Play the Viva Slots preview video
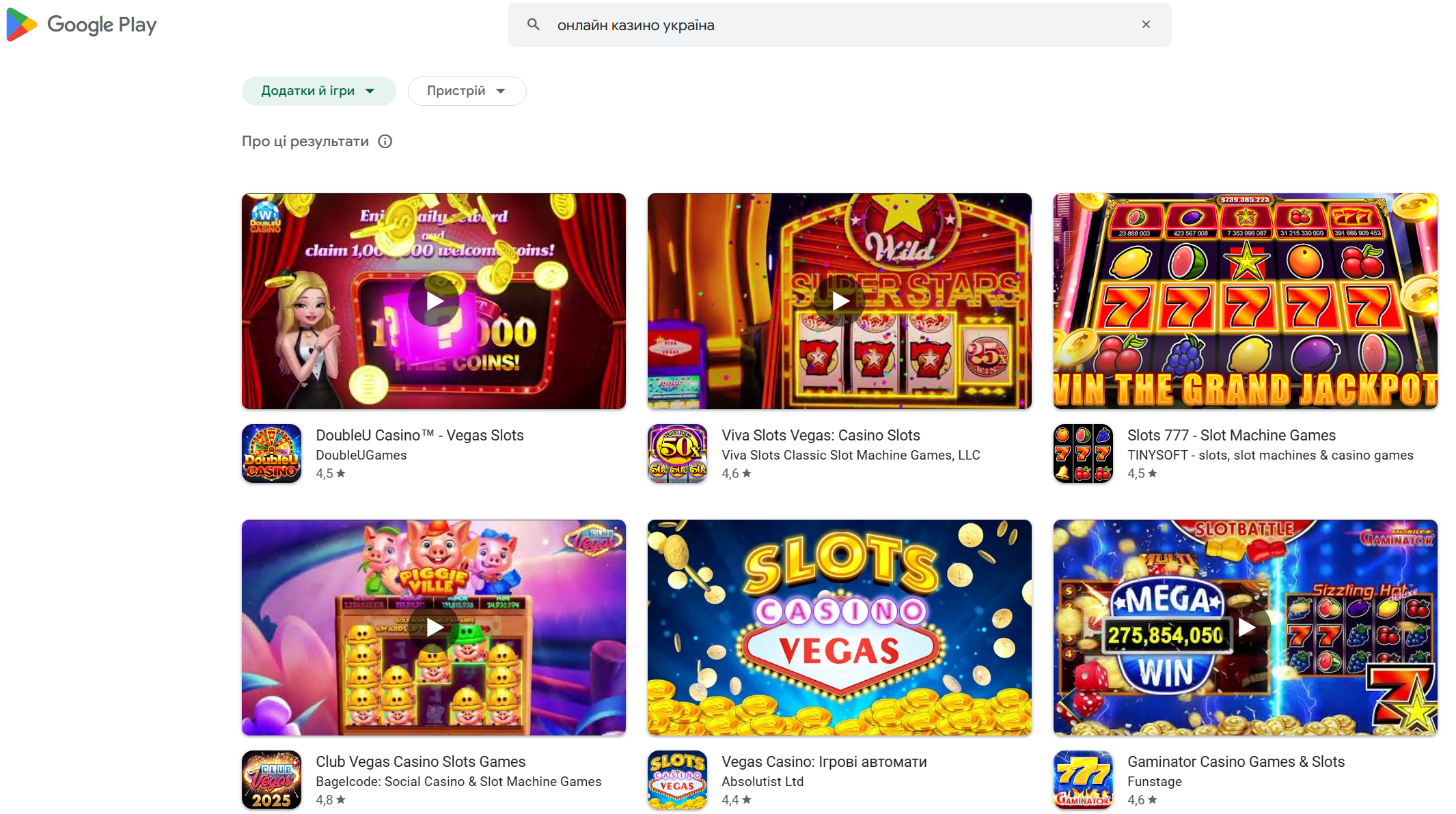The image size is (1456, 814). tap(840, 301)
